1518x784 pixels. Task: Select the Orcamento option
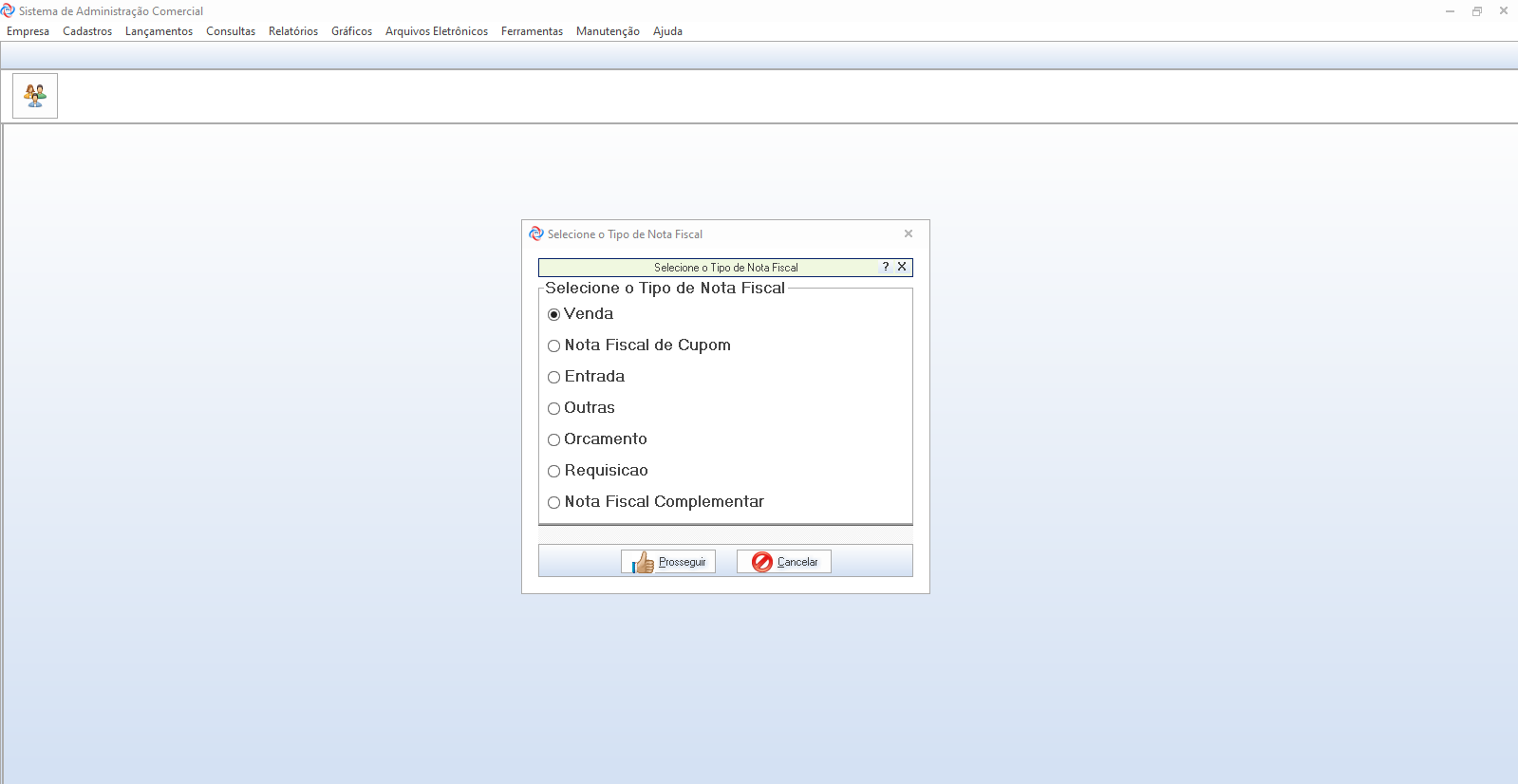(554, 439)
